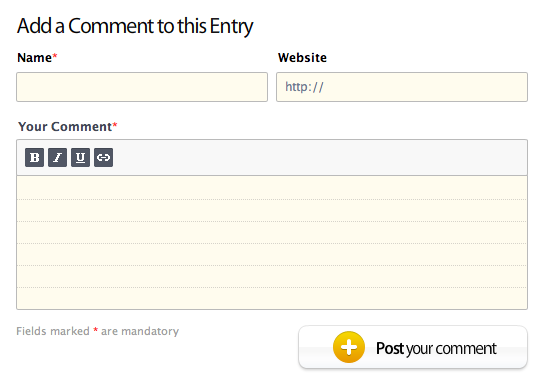
Task: Click the Fields marked are mandatory note
Action: 98,331
